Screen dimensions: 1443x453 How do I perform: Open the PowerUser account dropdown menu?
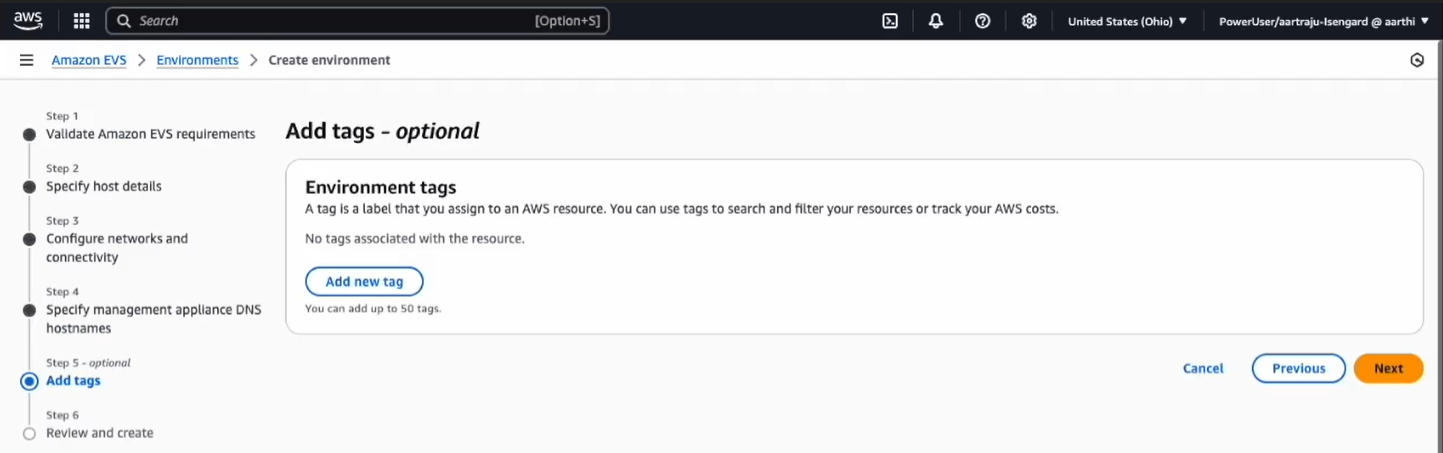pos(1324,21)
